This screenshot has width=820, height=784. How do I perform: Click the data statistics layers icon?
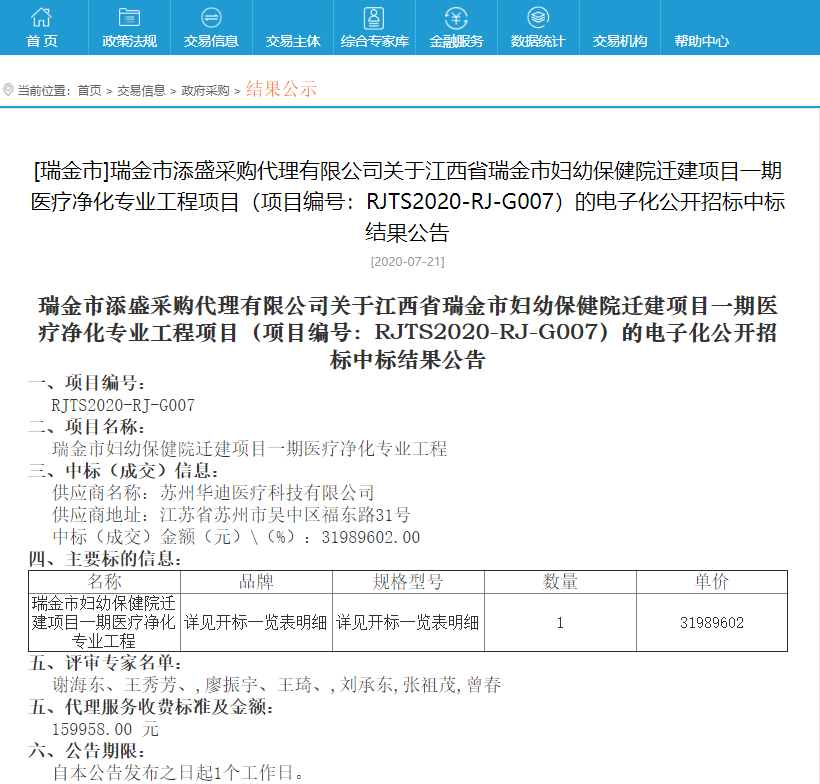click(x=538, y=17)
